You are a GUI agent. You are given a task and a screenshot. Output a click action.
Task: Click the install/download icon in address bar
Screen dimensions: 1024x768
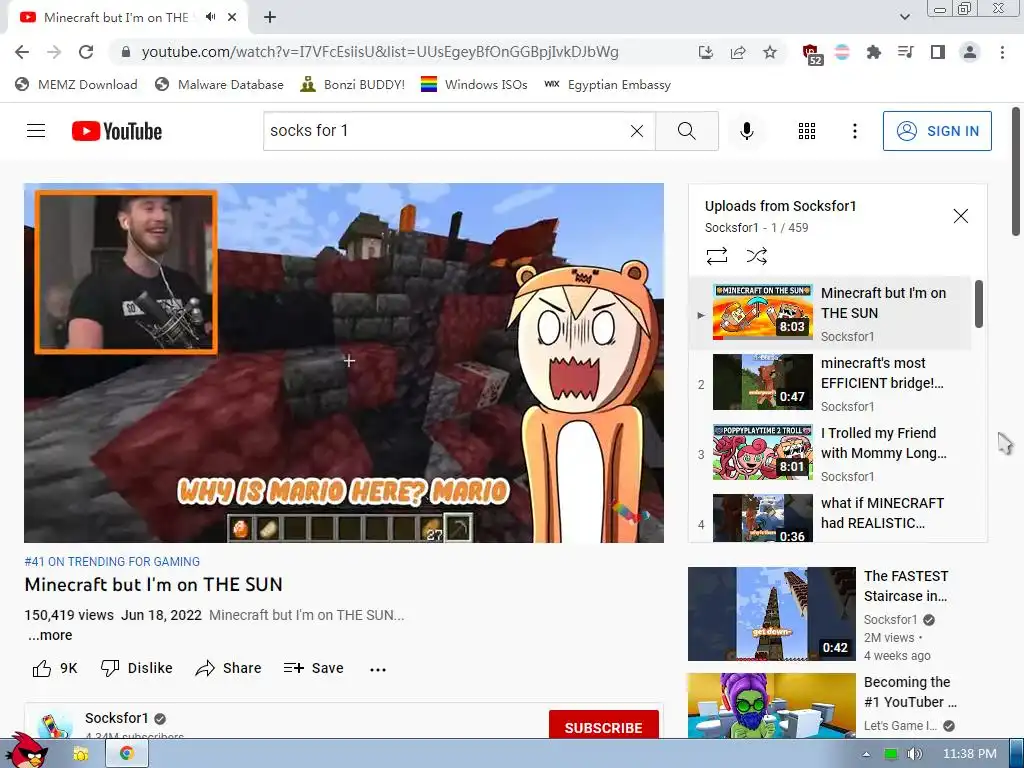[706, 52]
